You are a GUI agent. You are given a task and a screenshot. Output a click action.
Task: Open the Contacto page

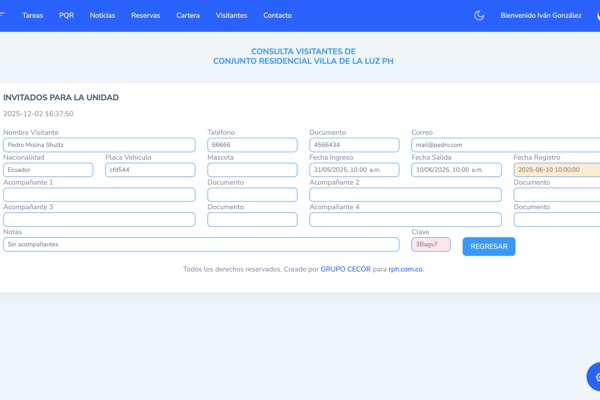pyautogui.click(x=277, y=15)
